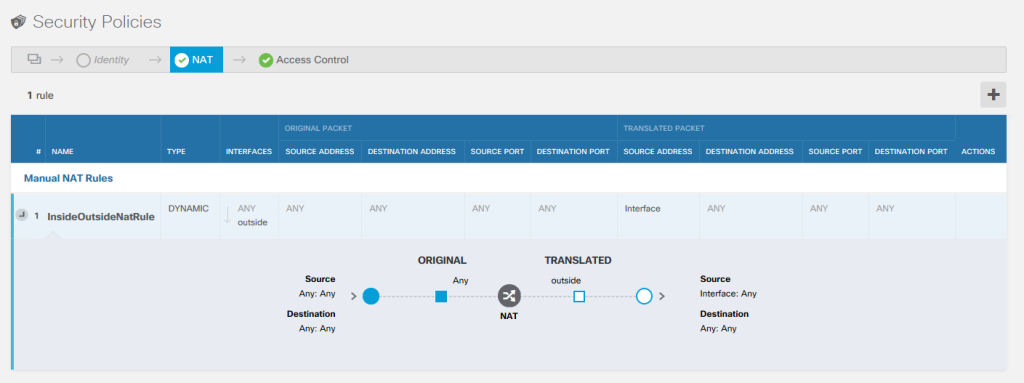Click the arrow left of source circle

(354, 296)
